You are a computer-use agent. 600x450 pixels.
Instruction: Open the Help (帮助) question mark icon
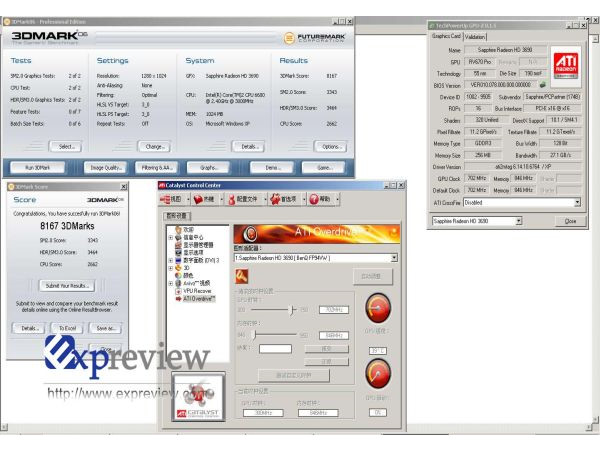tap(320, 199)
